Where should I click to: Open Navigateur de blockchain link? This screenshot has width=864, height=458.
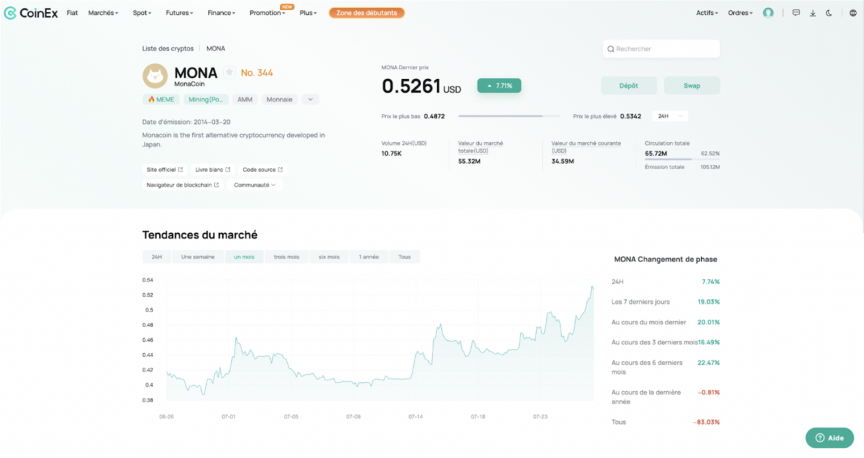[x=182, y=185]
